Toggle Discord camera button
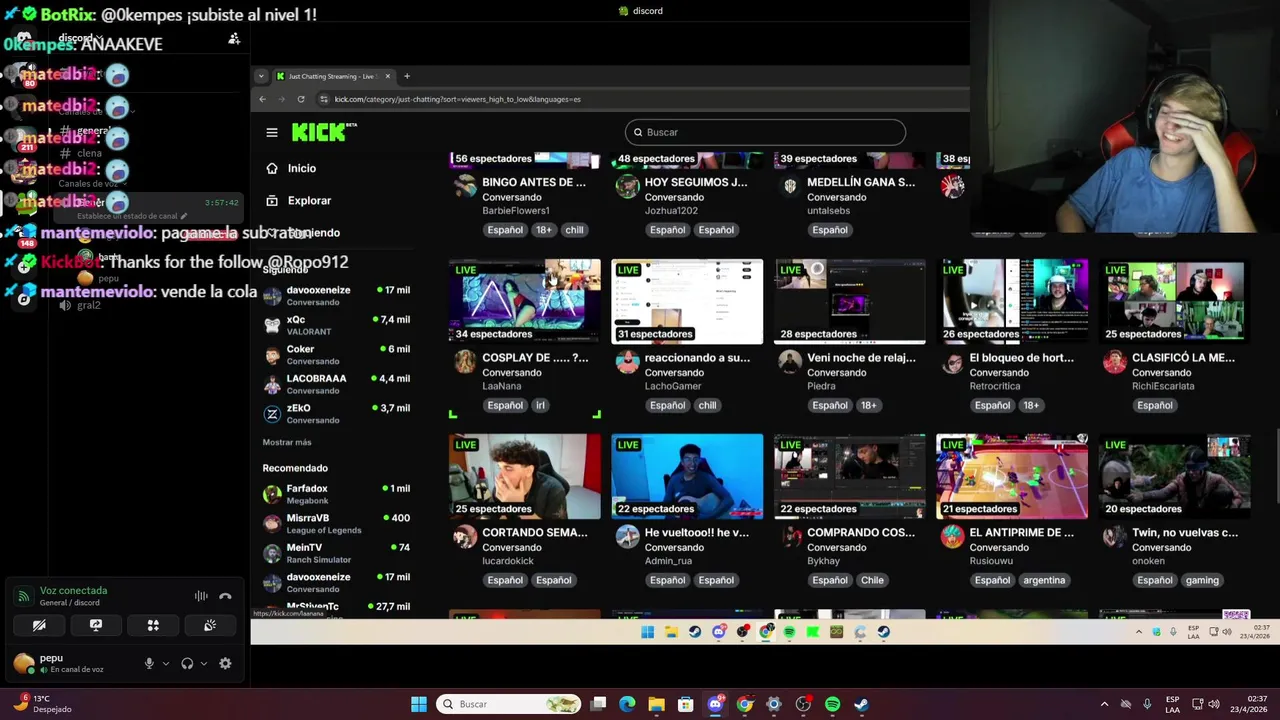Image resolution: width=1280 pixels, height=720 pixels. pos(39,625)
